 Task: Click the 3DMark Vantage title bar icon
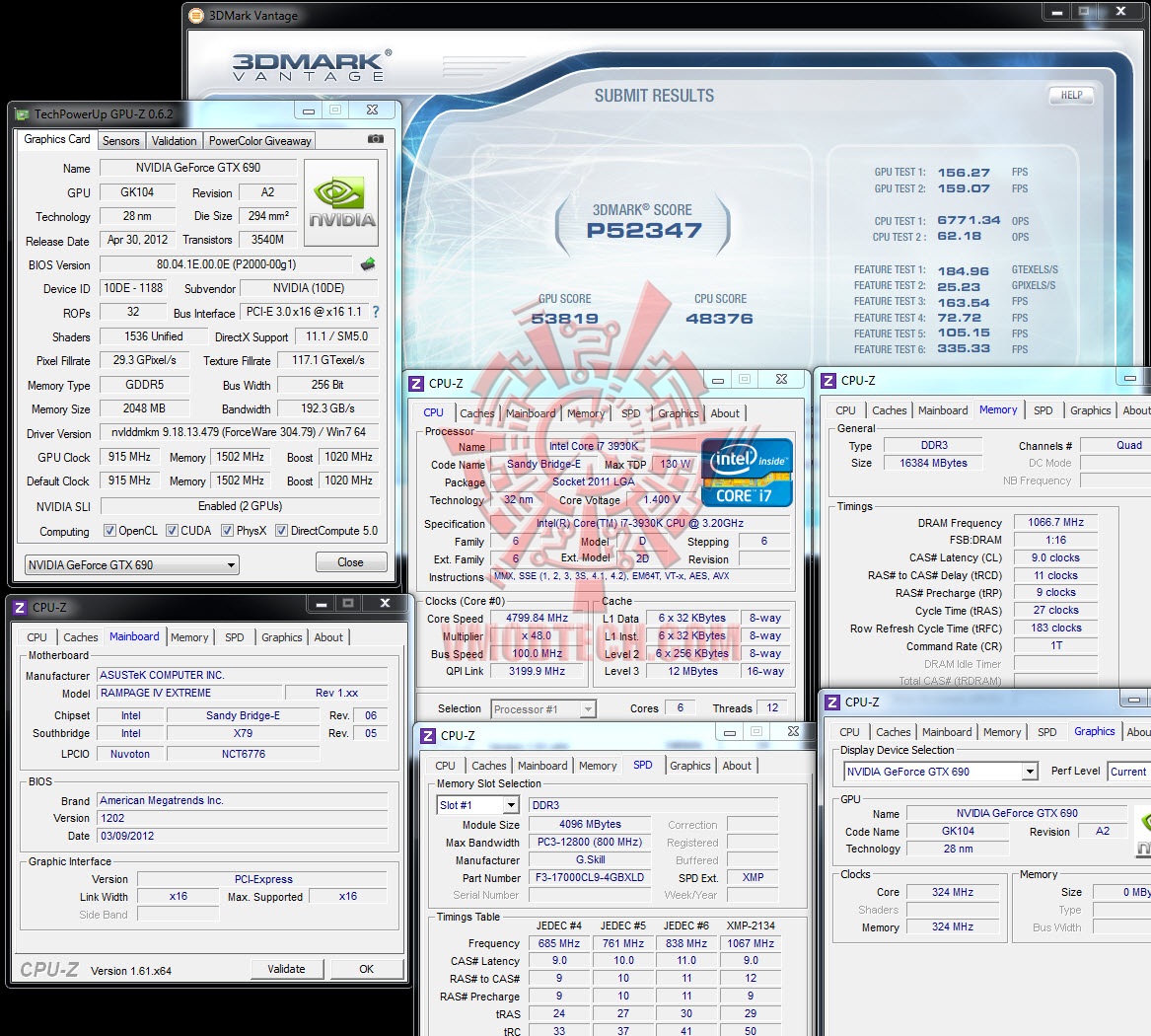click(x=196, y=16)
